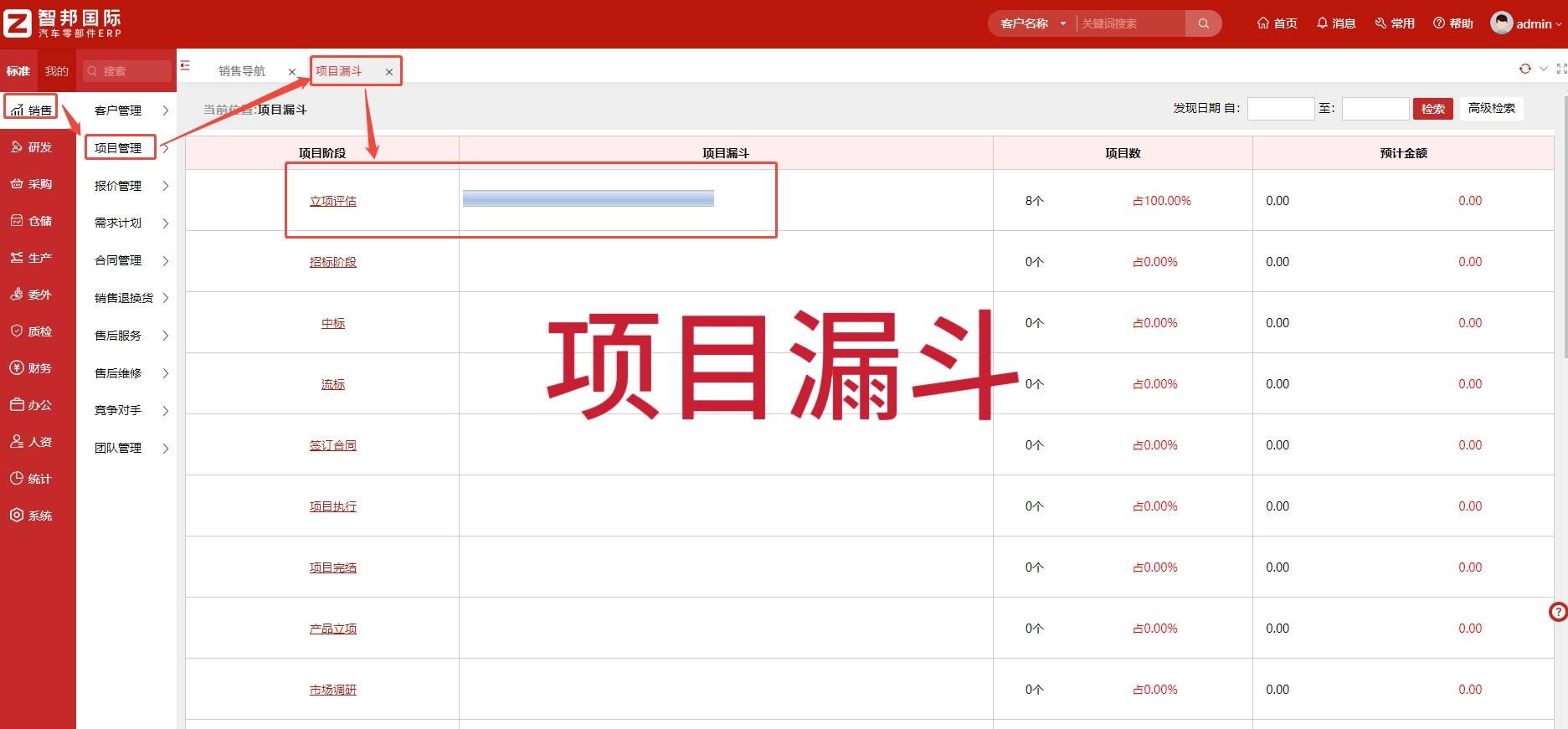
Task: Open the 生产 production module
Action: coord(31,257)
